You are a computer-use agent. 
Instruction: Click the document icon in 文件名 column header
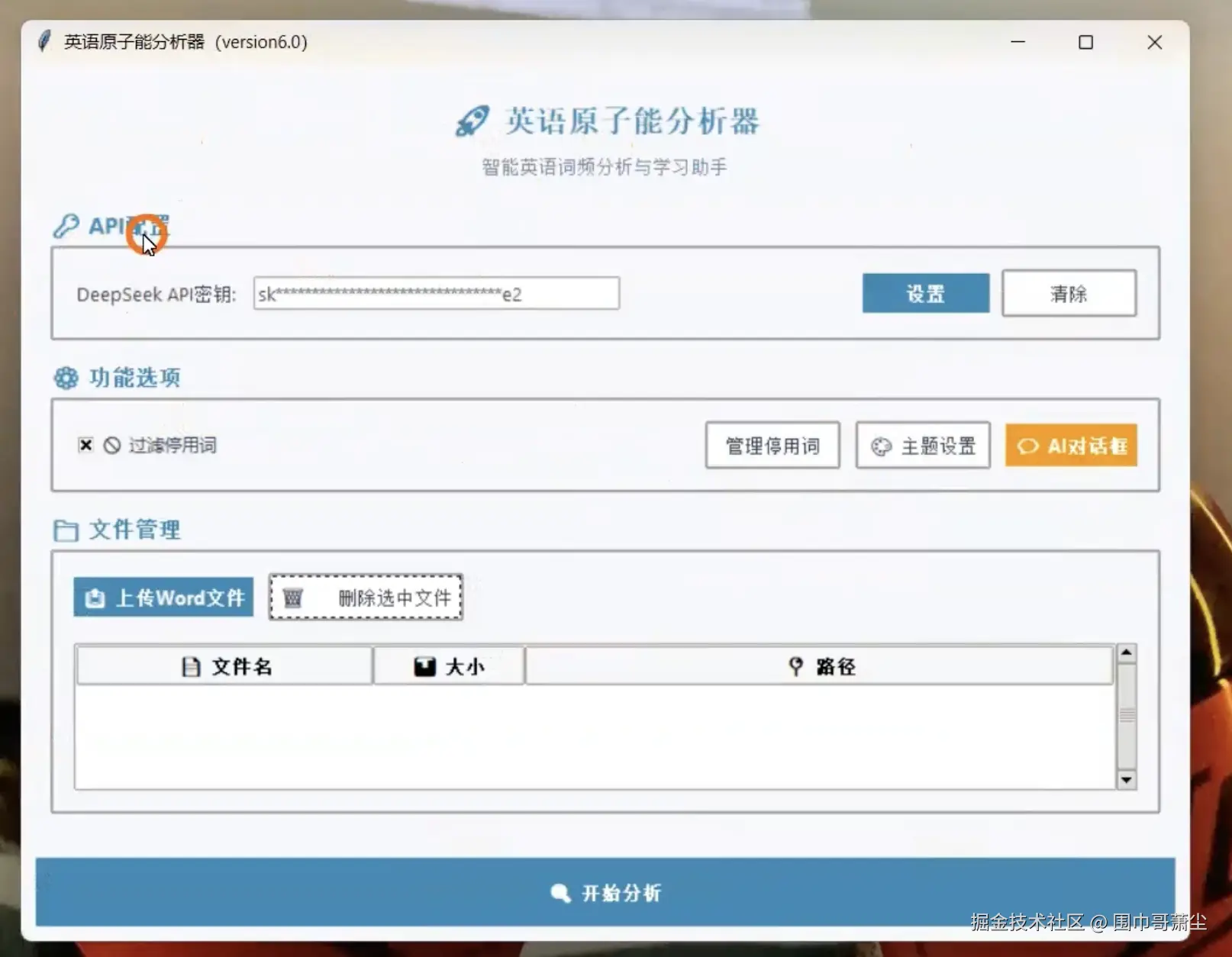coord(191,665)
